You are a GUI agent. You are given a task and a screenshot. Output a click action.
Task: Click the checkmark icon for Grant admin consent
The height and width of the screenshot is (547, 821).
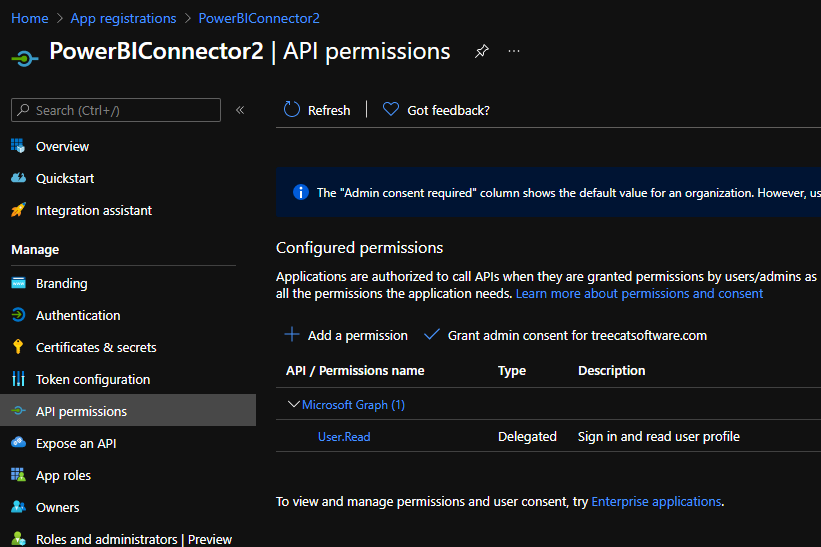[431, 334]
